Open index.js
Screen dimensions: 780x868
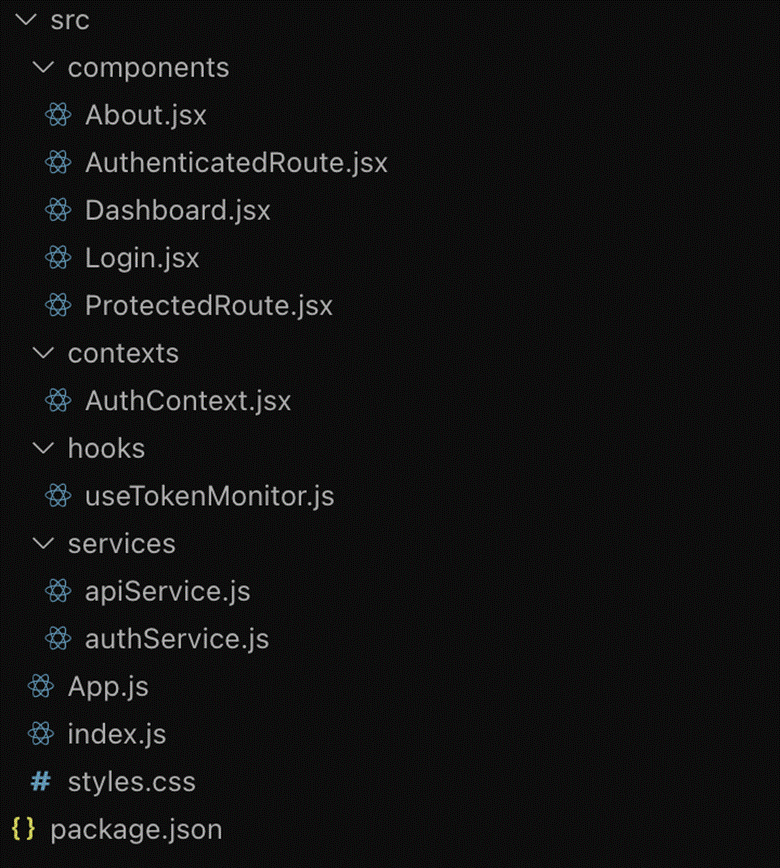[117, 733]
